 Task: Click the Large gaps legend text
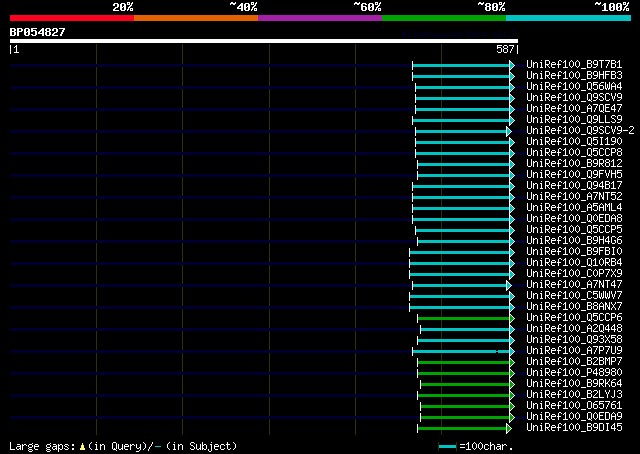pos(42,446)
